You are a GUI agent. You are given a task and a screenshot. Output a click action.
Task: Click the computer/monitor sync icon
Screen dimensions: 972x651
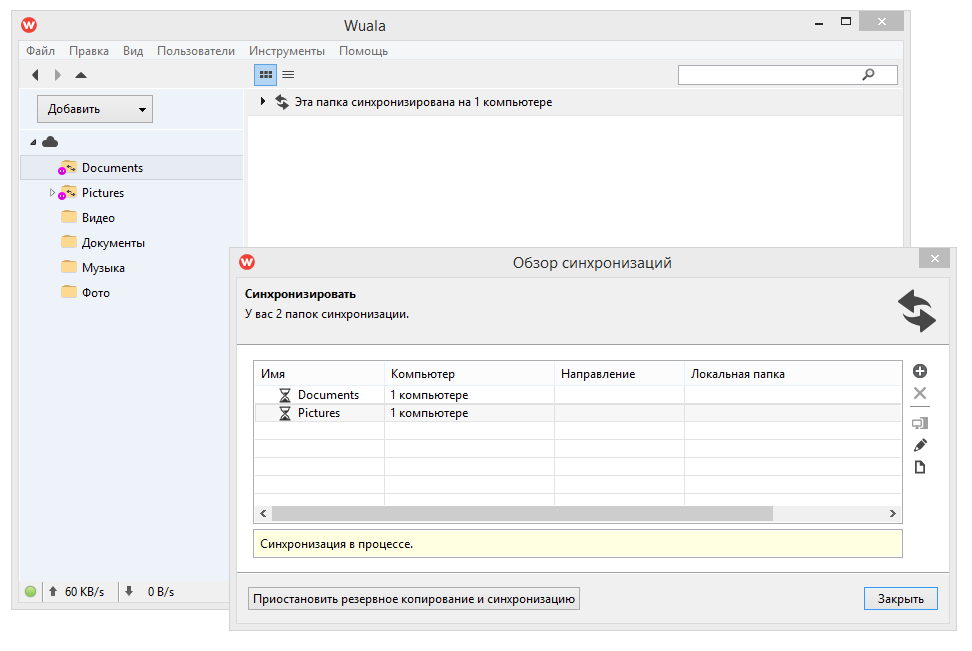[x=920, y=423]
